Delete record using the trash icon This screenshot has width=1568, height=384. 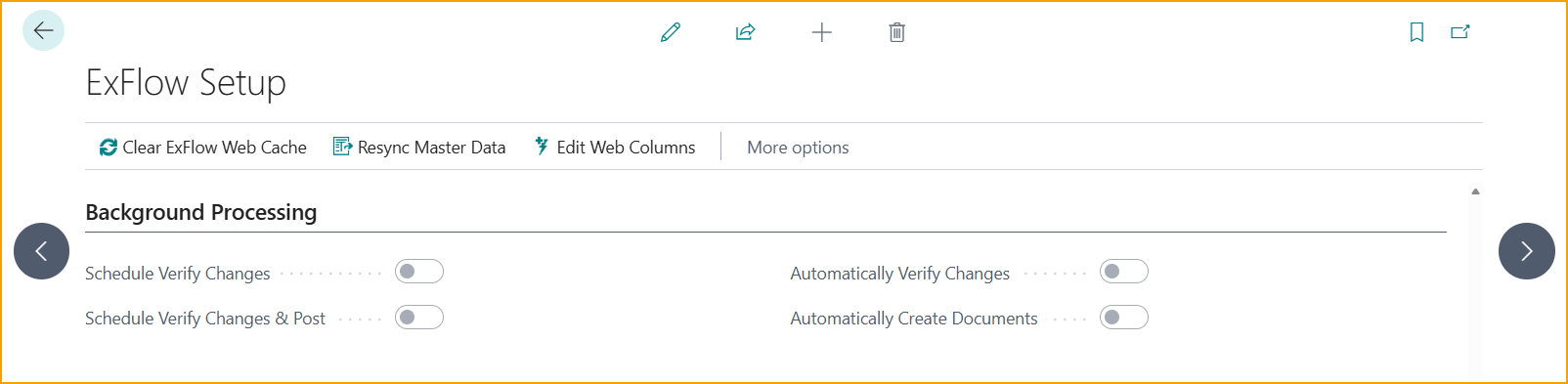tap(896, 32)
